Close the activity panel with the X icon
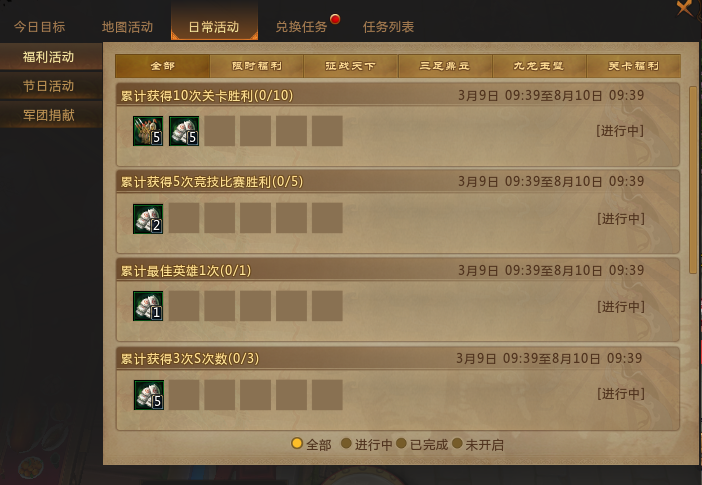 686,8
